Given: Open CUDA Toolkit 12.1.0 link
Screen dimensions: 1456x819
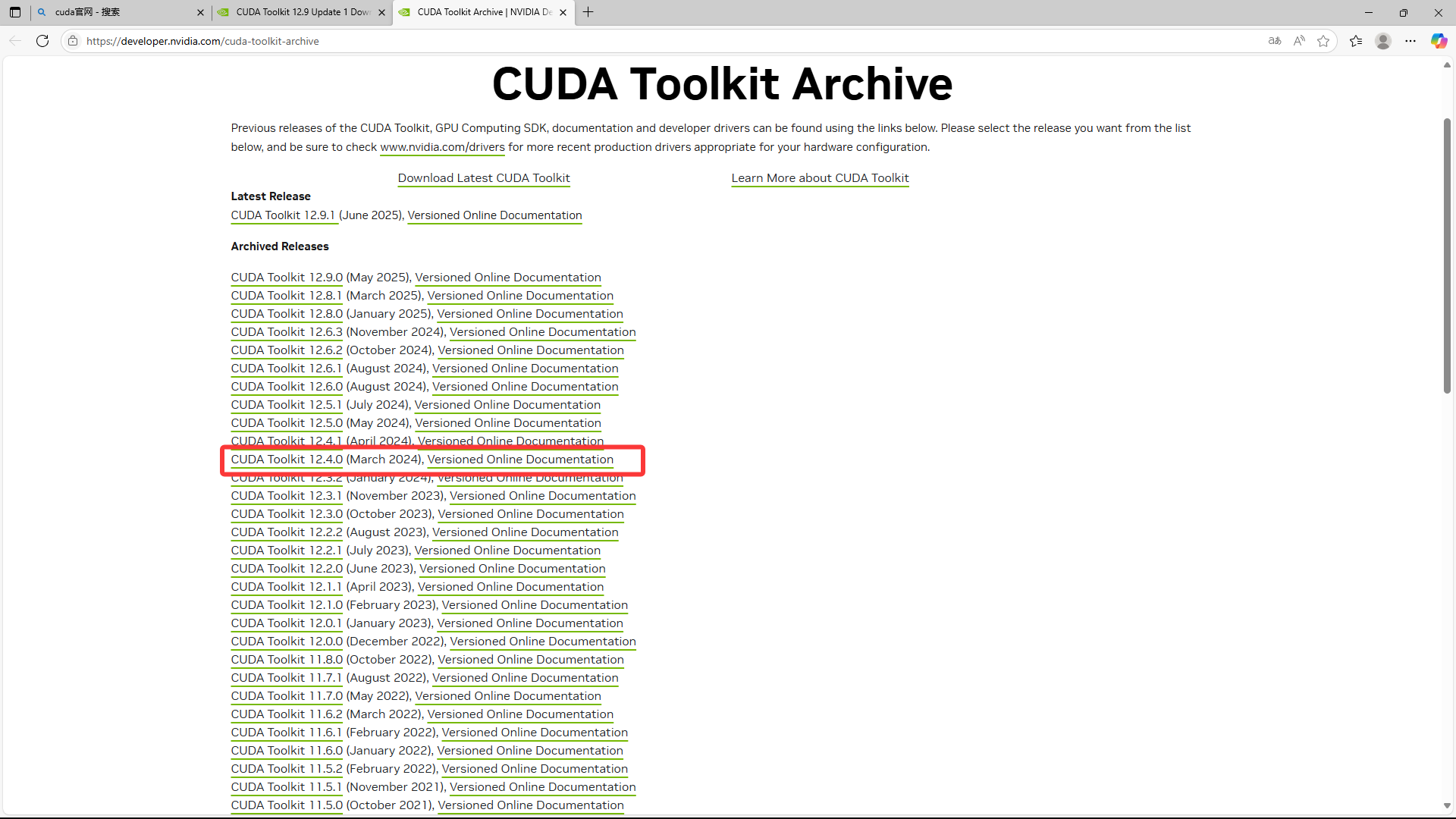Looking at the screenshot, I should 287,605.
